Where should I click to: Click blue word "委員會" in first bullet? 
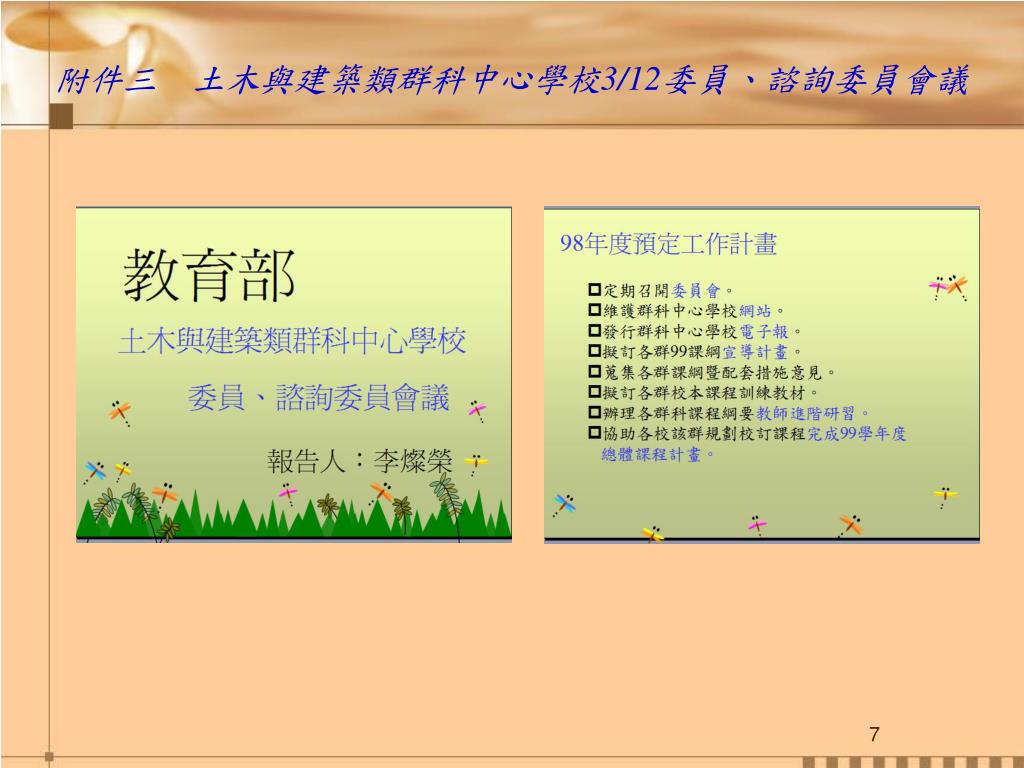(696, 291)
